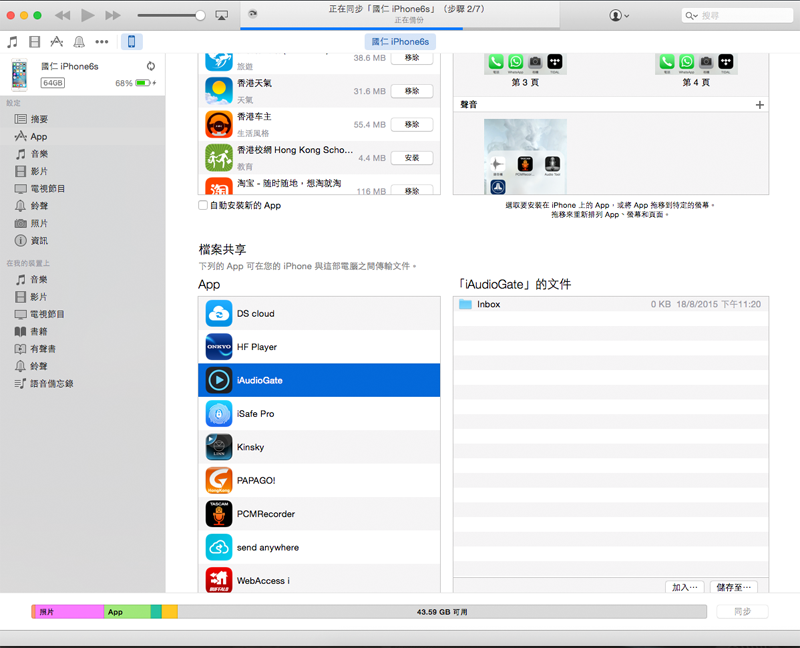Screen dimensions: 800x648
Task: Click the 64GB capacity label
Action: pos(53,83)
